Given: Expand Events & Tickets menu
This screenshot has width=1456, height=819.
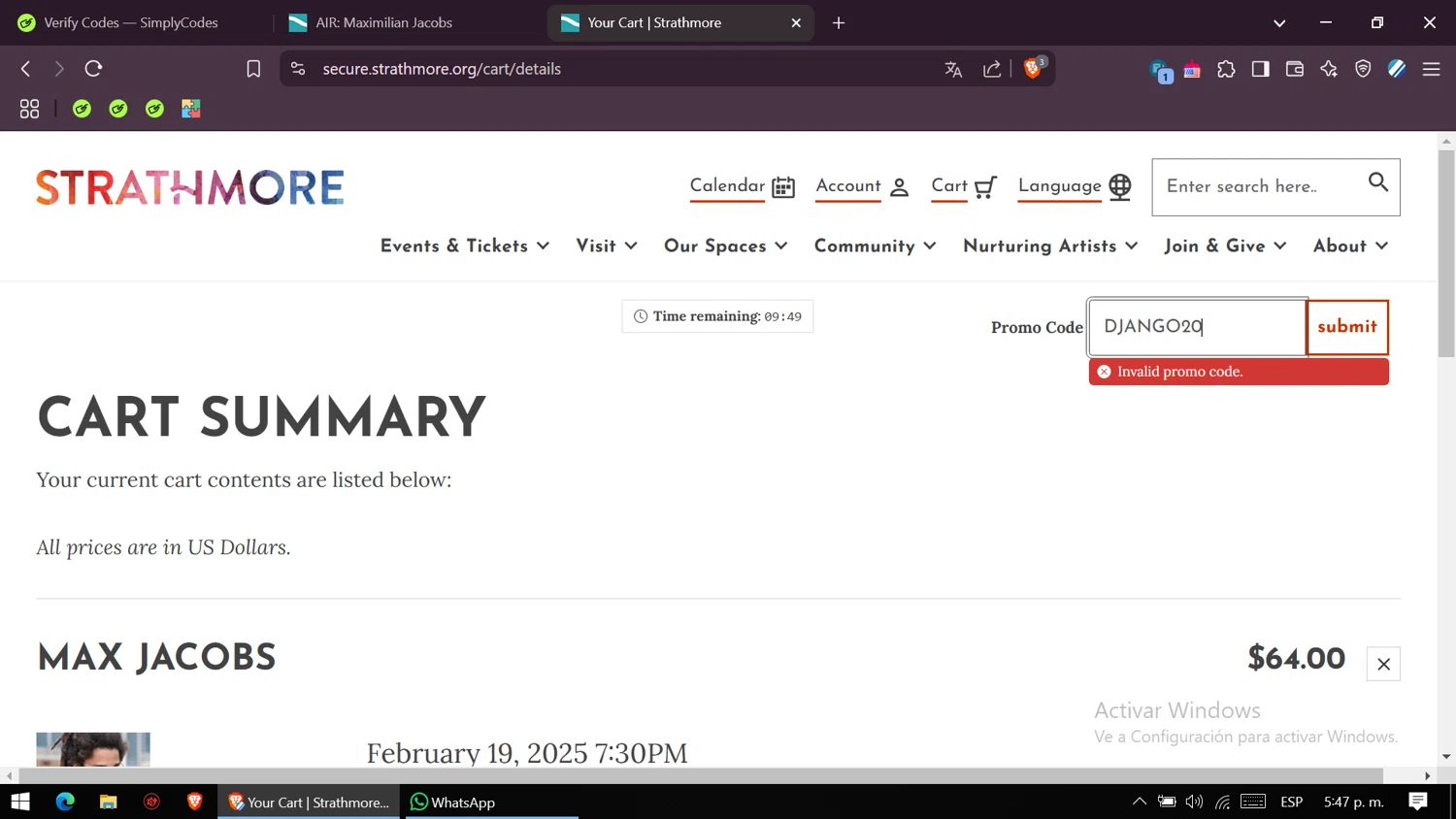Looking at the screenshot, I should pos(465,246).
